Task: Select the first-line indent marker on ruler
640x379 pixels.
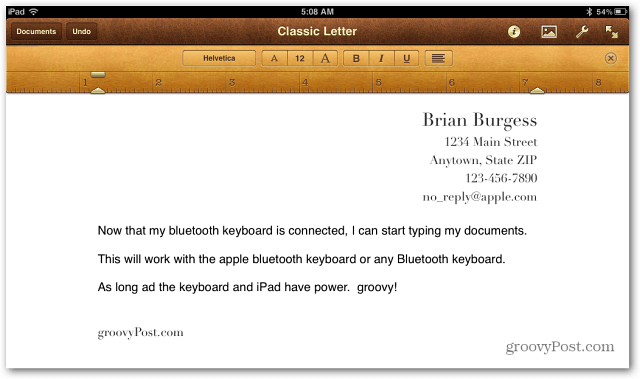Action: click(98, 75)
